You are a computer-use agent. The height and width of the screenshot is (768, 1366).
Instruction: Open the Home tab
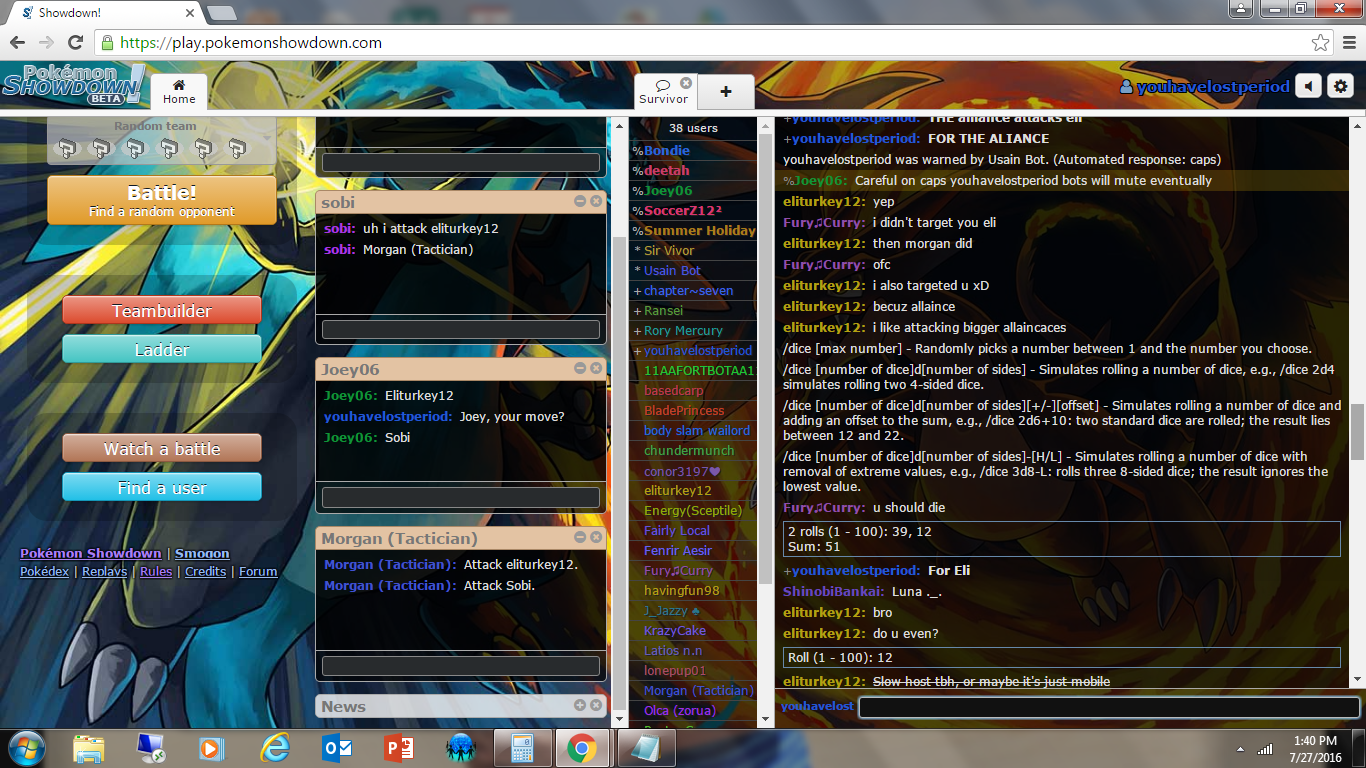click(179, 91)
